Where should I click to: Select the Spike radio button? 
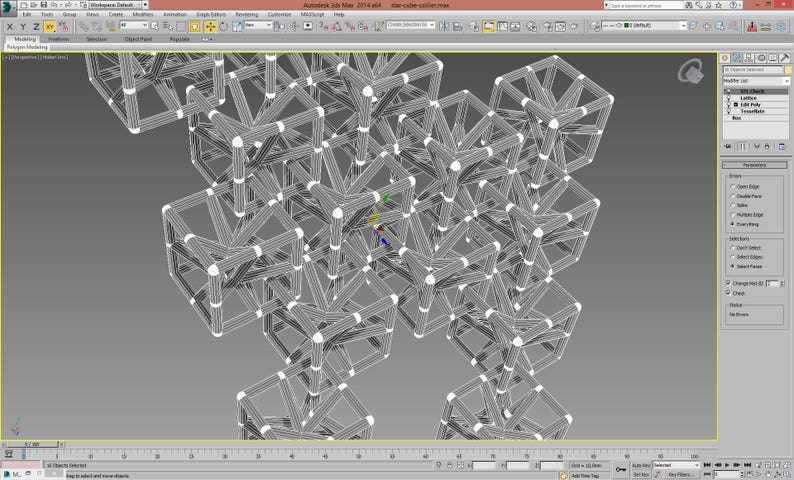[x=732, y=205]
